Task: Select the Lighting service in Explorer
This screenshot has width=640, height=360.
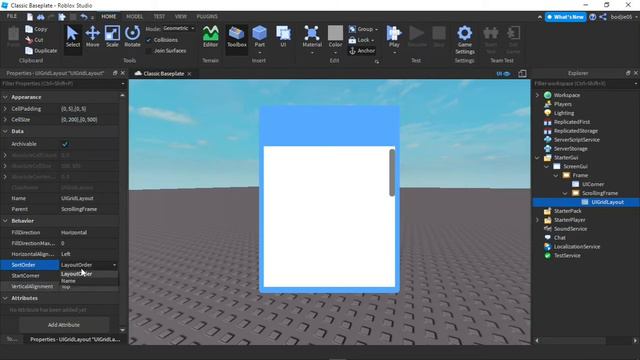Action: click(x=564, y=113)
